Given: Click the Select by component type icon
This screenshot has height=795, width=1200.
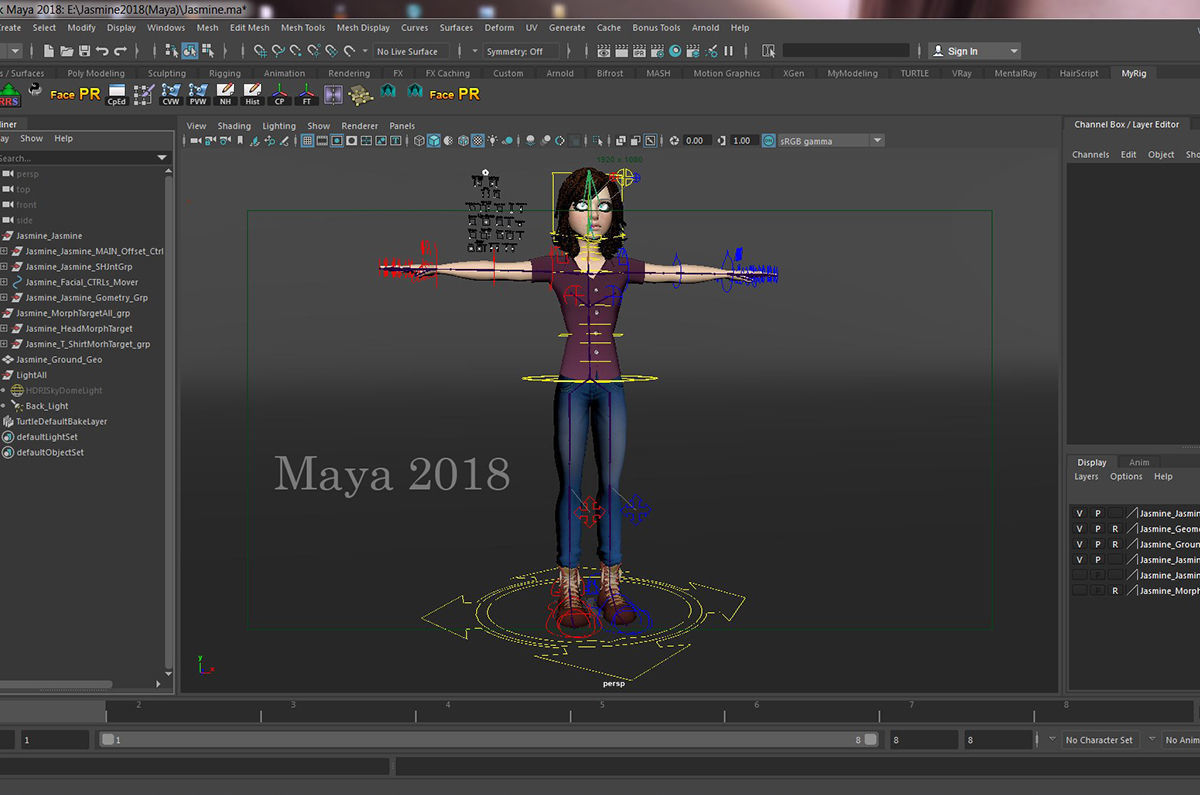Looking at the screenshot, I should 208,51.
